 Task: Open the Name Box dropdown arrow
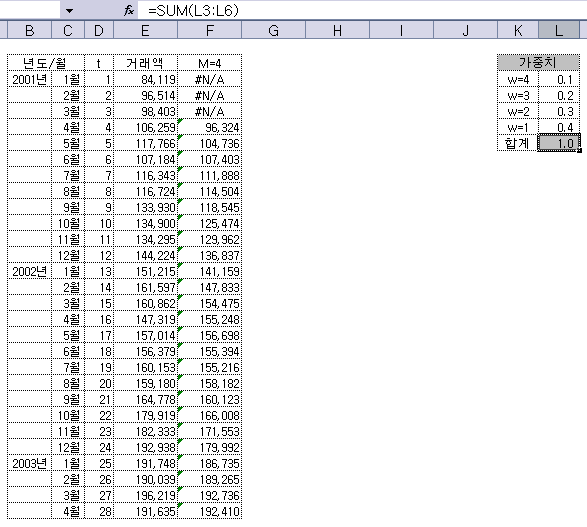[x=69, y=10]
